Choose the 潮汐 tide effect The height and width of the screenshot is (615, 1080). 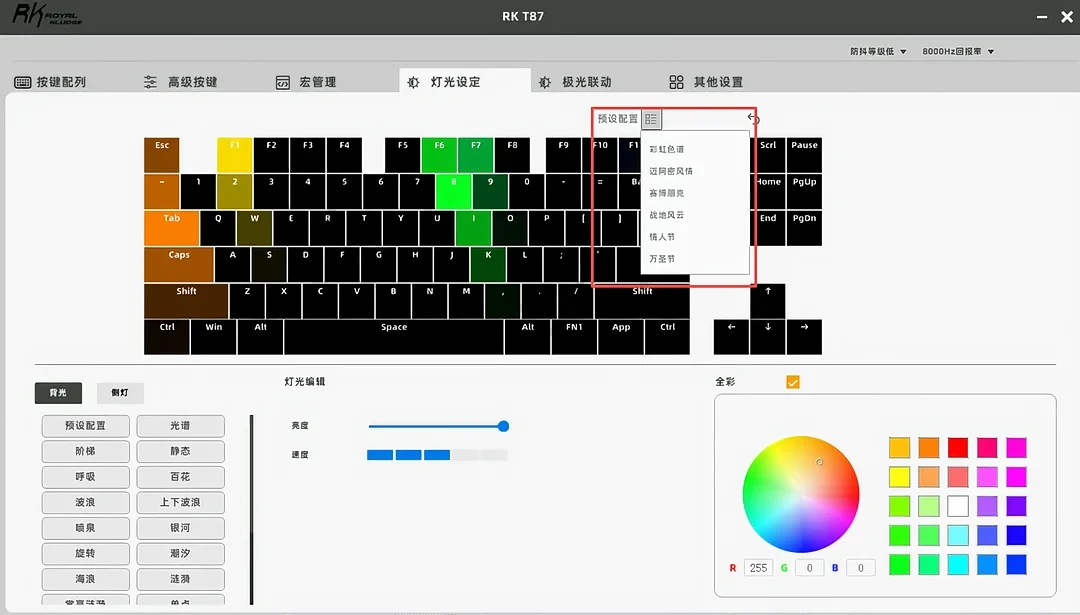pos(180,553)
